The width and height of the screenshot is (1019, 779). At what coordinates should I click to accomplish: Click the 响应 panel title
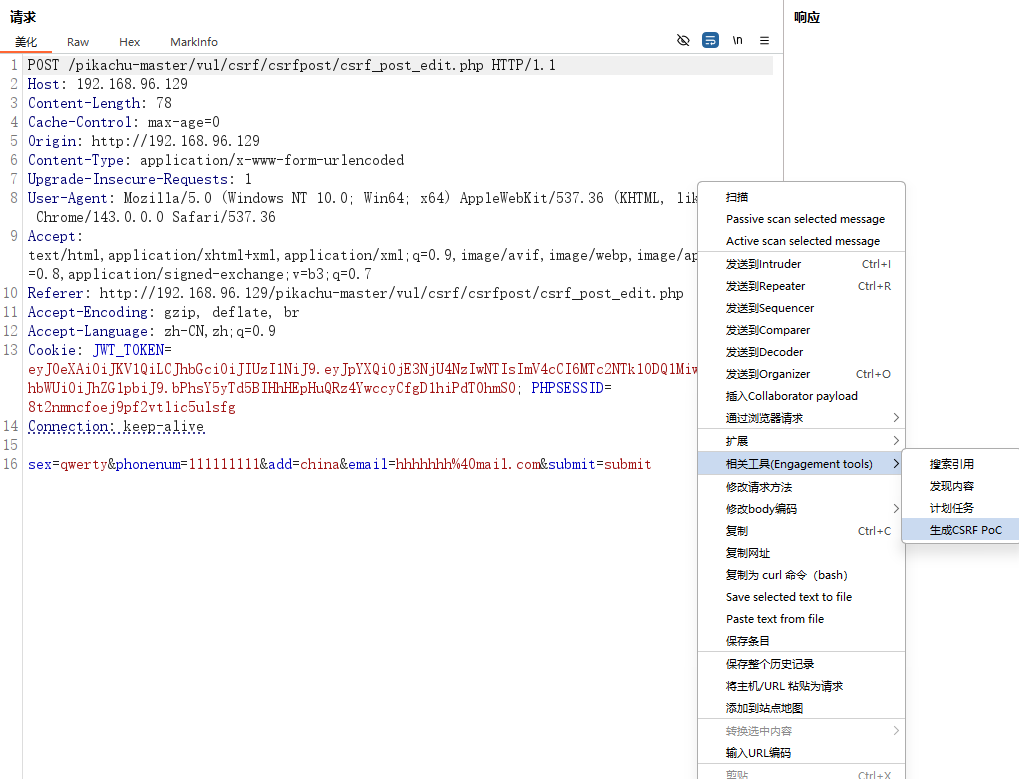coord(806,18)
